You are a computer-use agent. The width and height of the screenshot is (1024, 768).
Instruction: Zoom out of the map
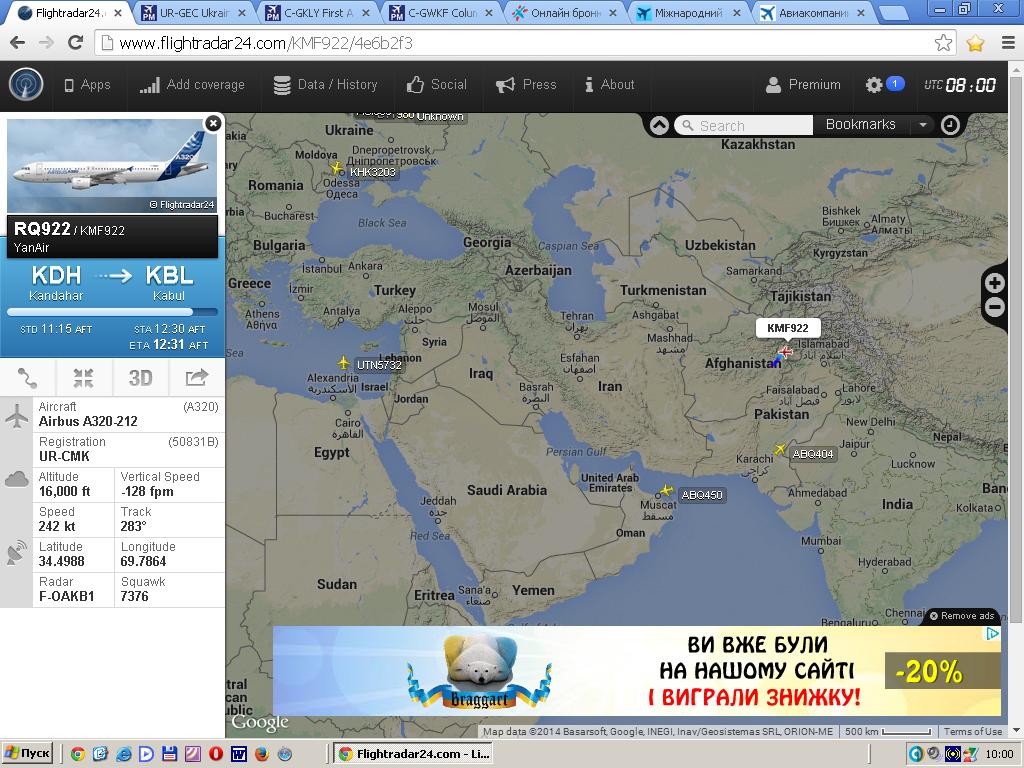995,307
